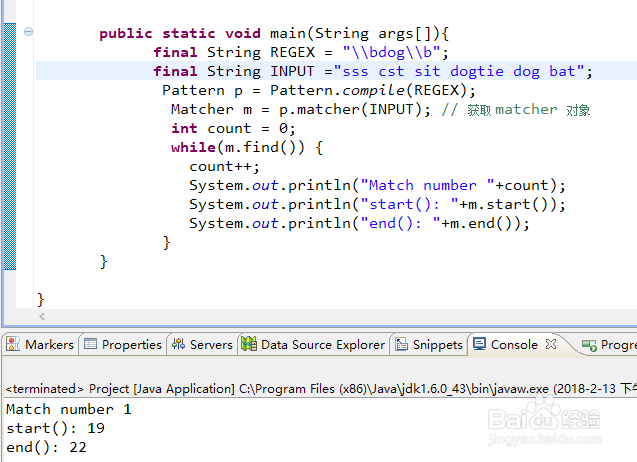
Task: Click the INPUT string literal value
Action: tap(459, 72)
